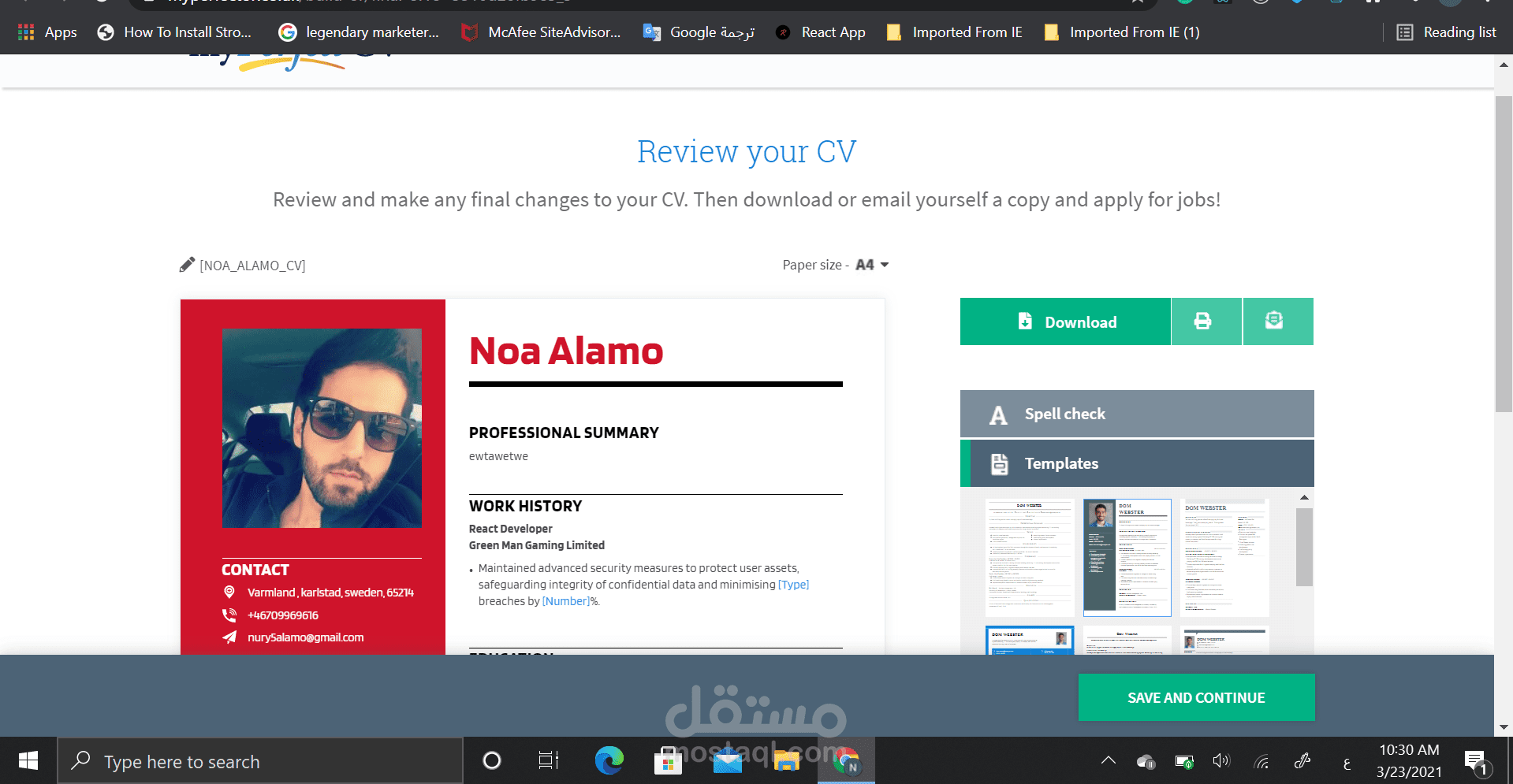
Task: Click the Download button
Action: pyautogui.click(x=1065, y=321)
